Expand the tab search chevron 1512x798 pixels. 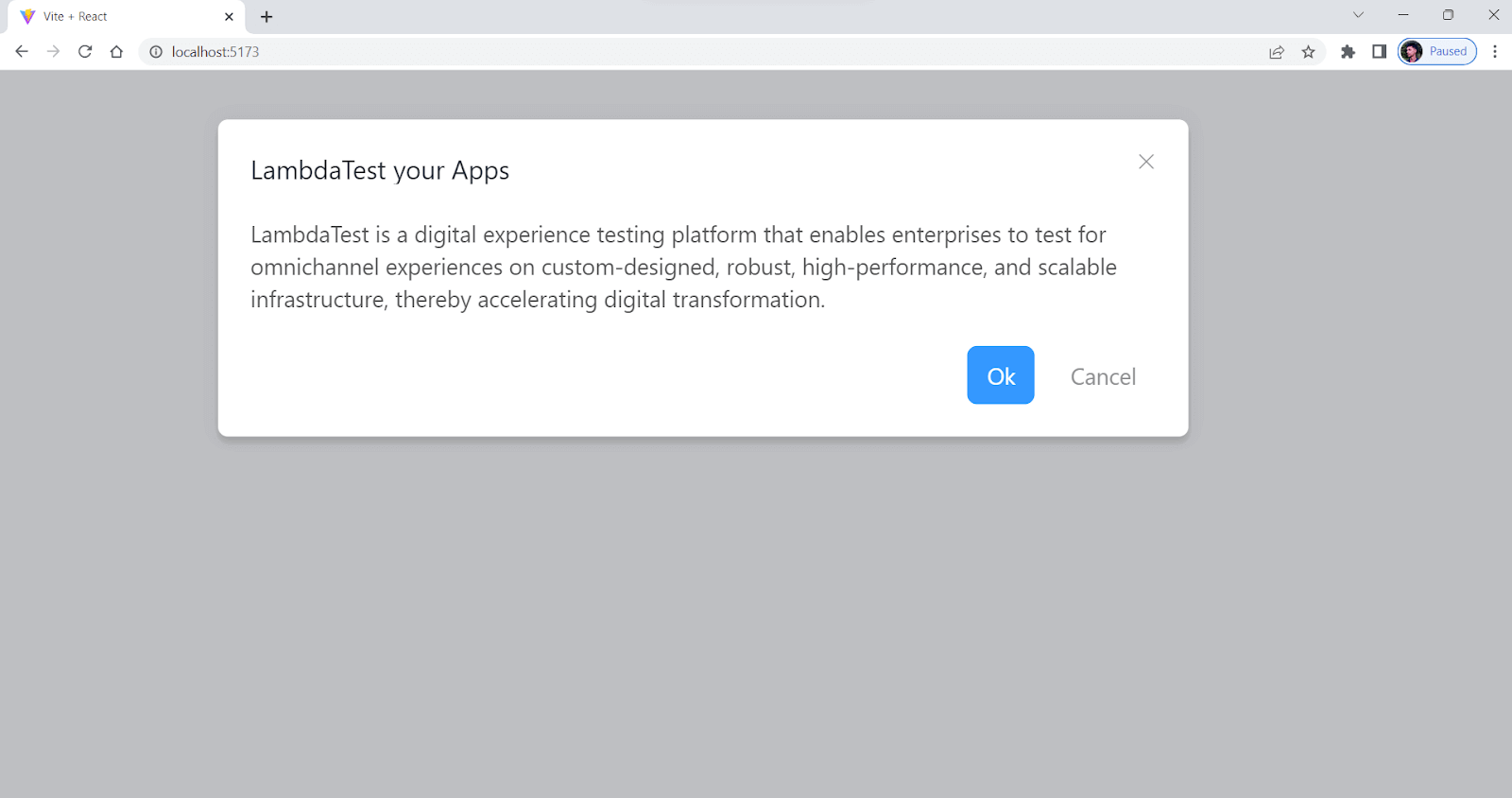(1358, 15)
